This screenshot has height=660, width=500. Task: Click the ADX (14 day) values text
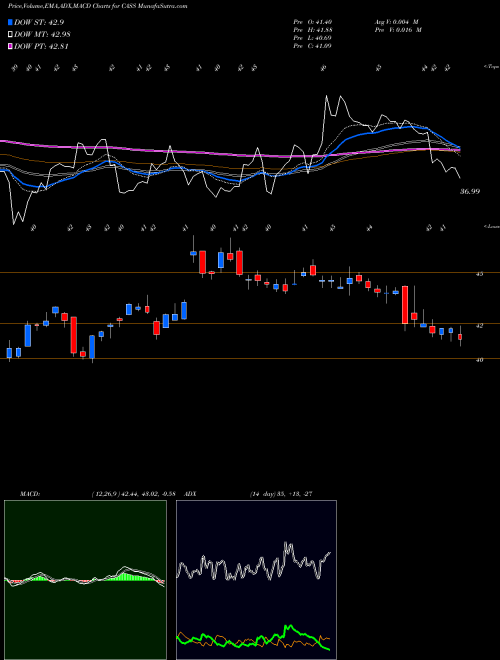[x=281, y=494]
